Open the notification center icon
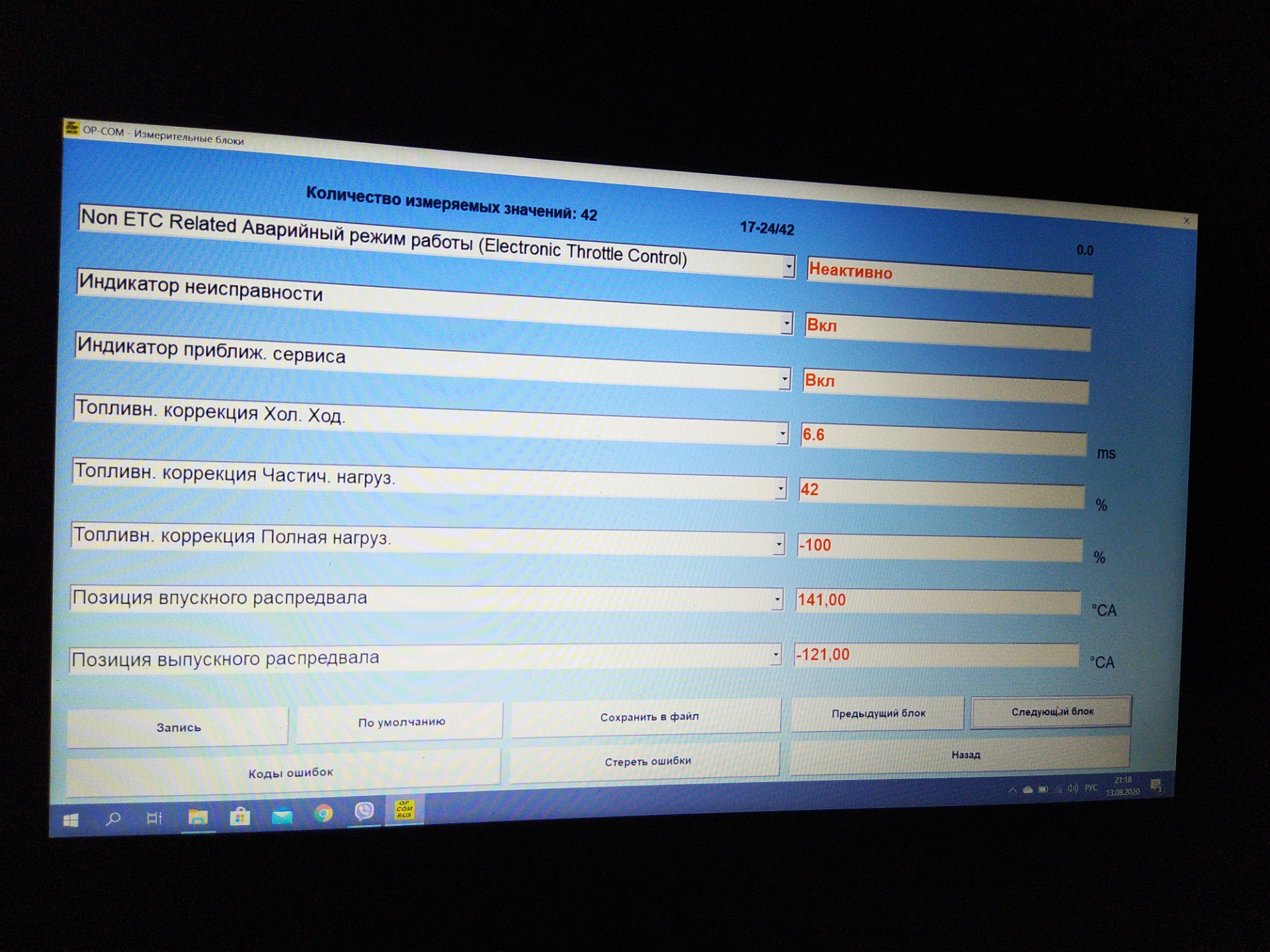The width and height of the screenshot is (1270, 952). [1156, 785]
